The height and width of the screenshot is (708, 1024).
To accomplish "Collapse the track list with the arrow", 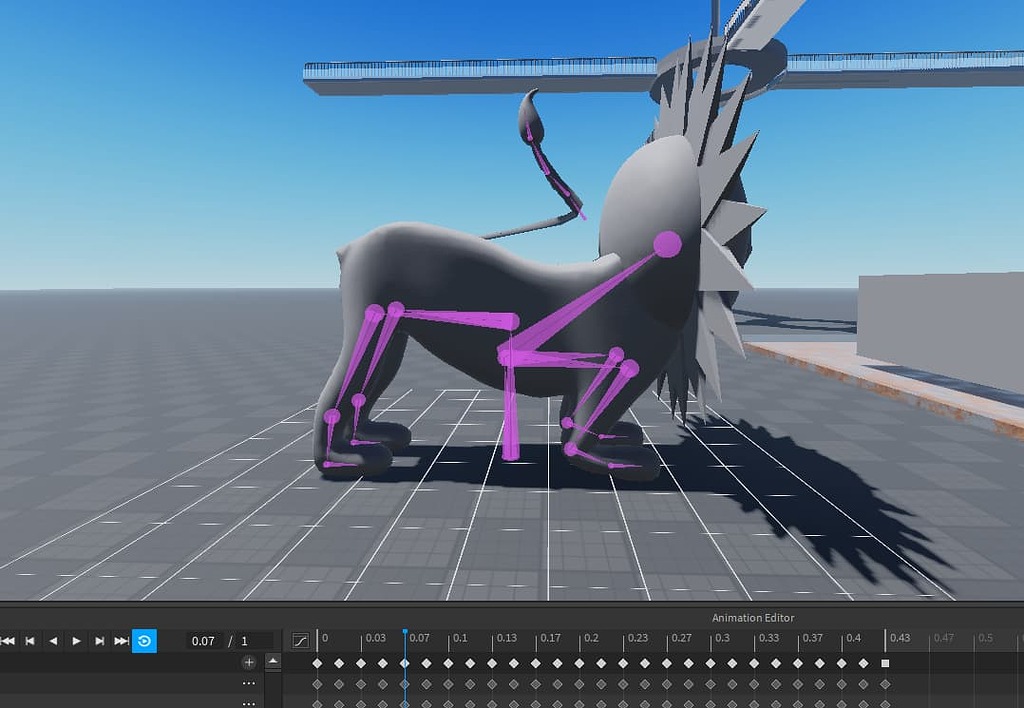I will click(273, 663).
